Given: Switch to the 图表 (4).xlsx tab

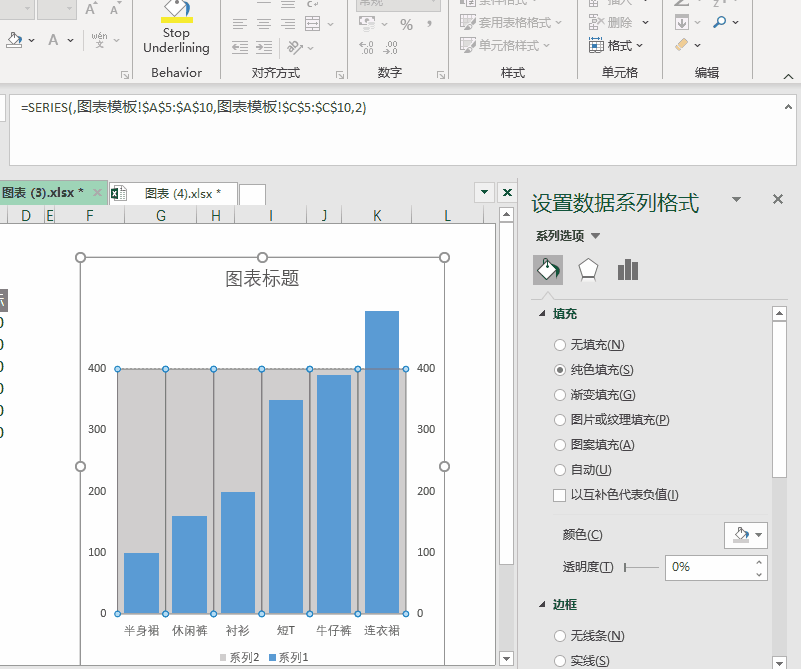Looking at the screenshot, I should coord(182,193).
